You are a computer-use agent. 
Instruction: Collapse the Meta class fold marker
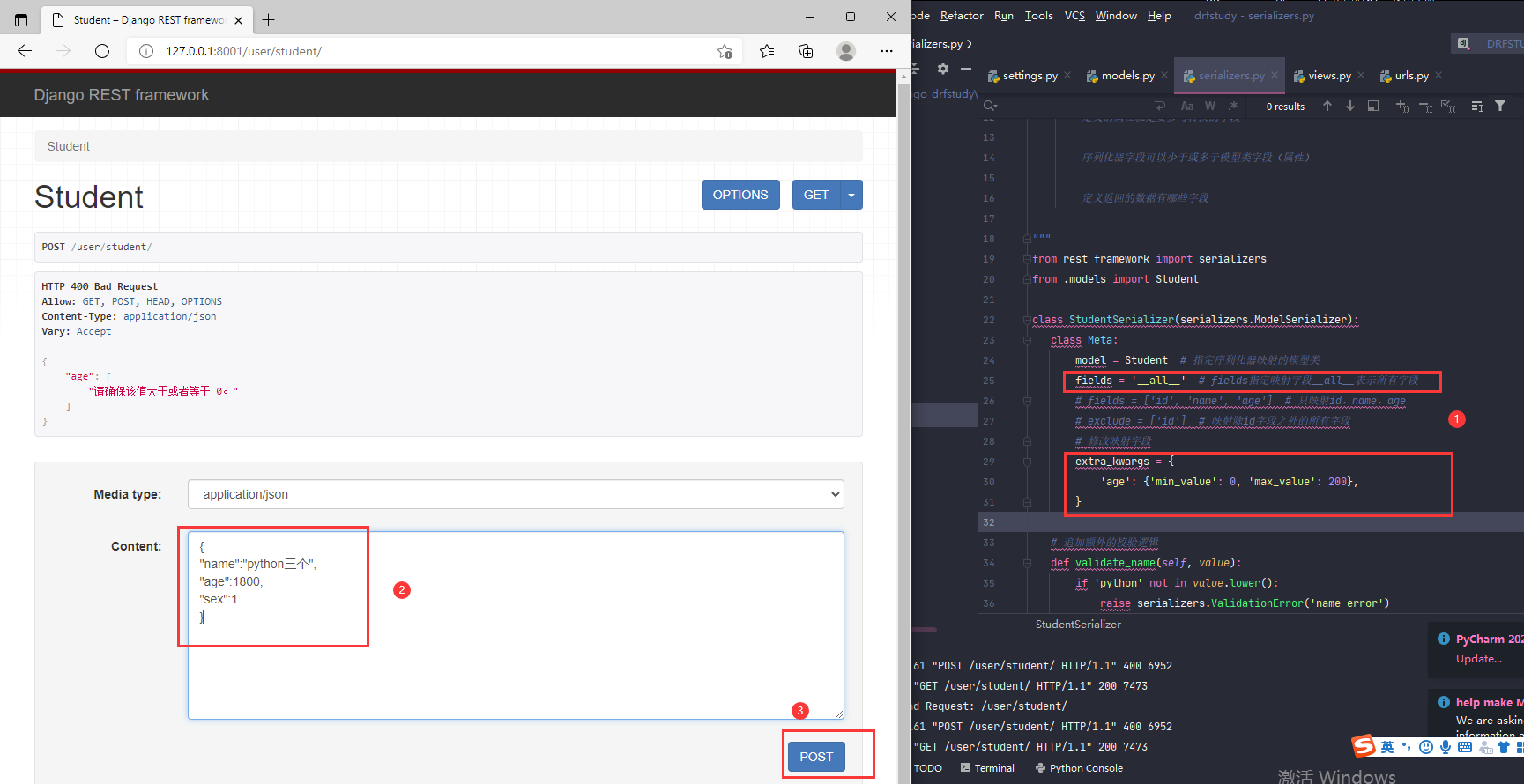[x=1027, y=340]
